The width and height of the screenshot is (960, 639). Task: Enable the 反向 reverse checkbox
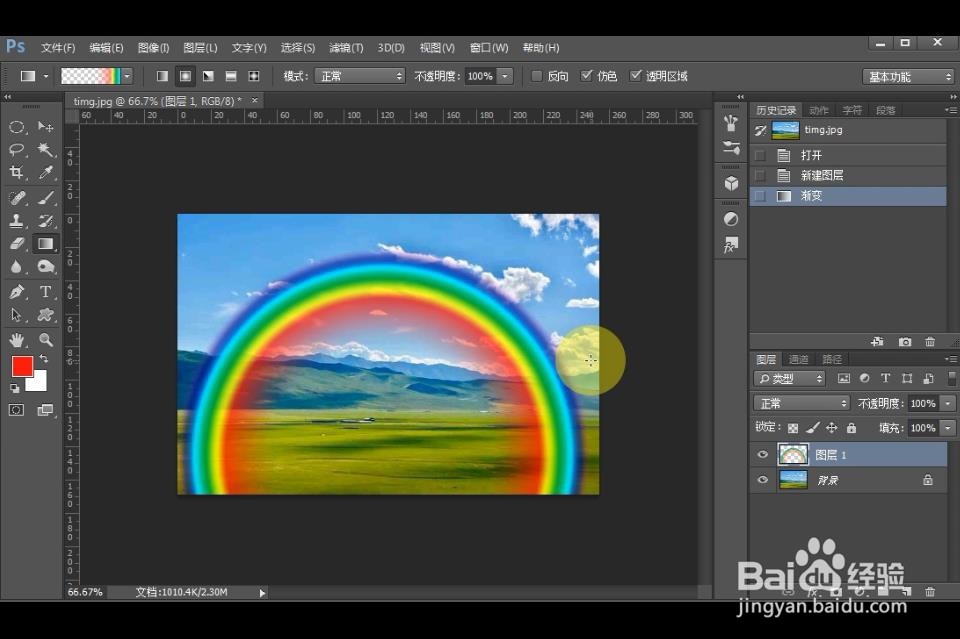(x=537, y=76)
